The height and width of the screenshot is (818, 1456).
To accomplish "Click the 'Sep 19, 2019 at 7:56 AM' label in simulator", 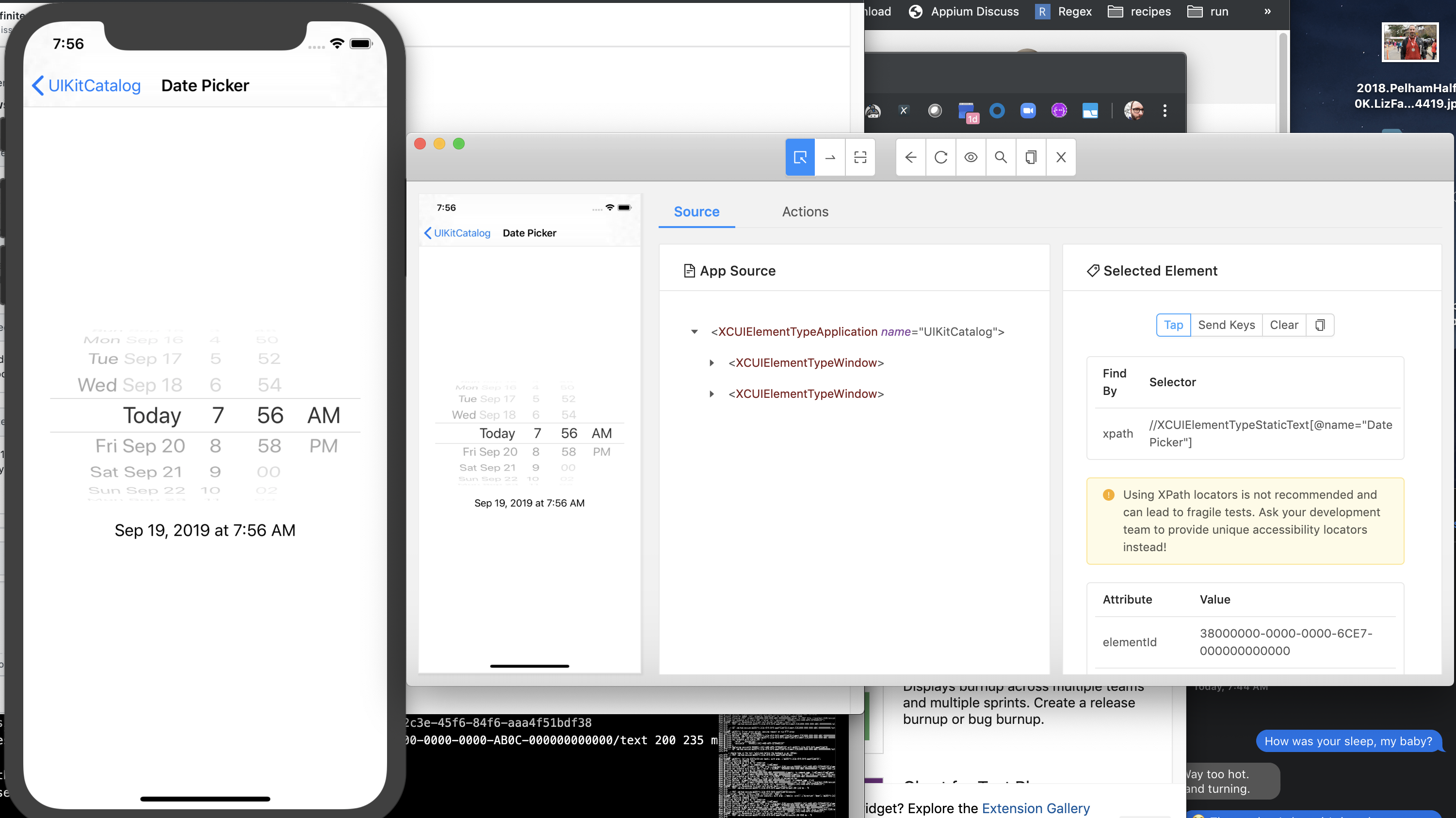I will click(205, 530).
